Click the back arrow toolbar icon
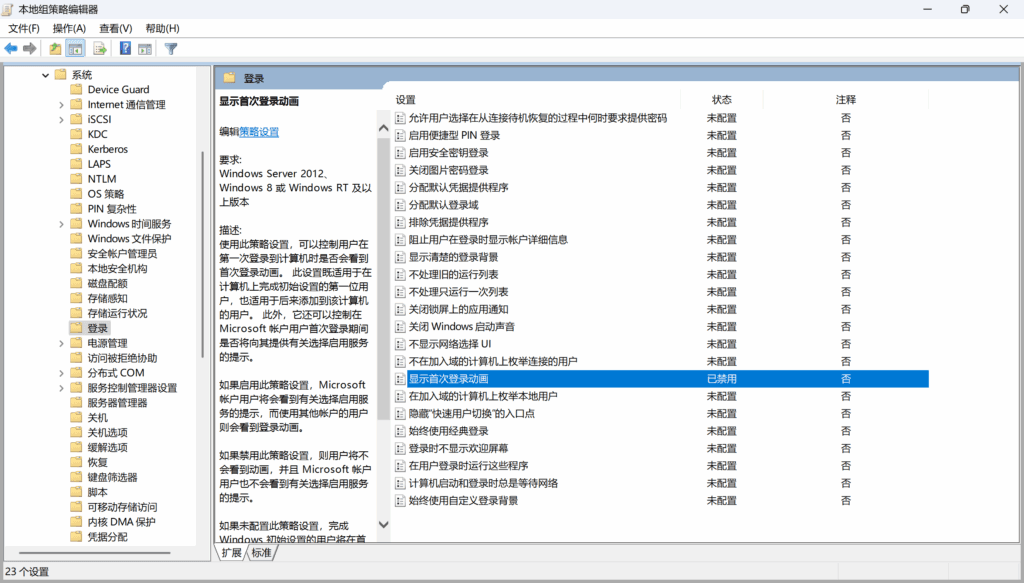The height and width of the screenshot is (583, 1024). 11,48
